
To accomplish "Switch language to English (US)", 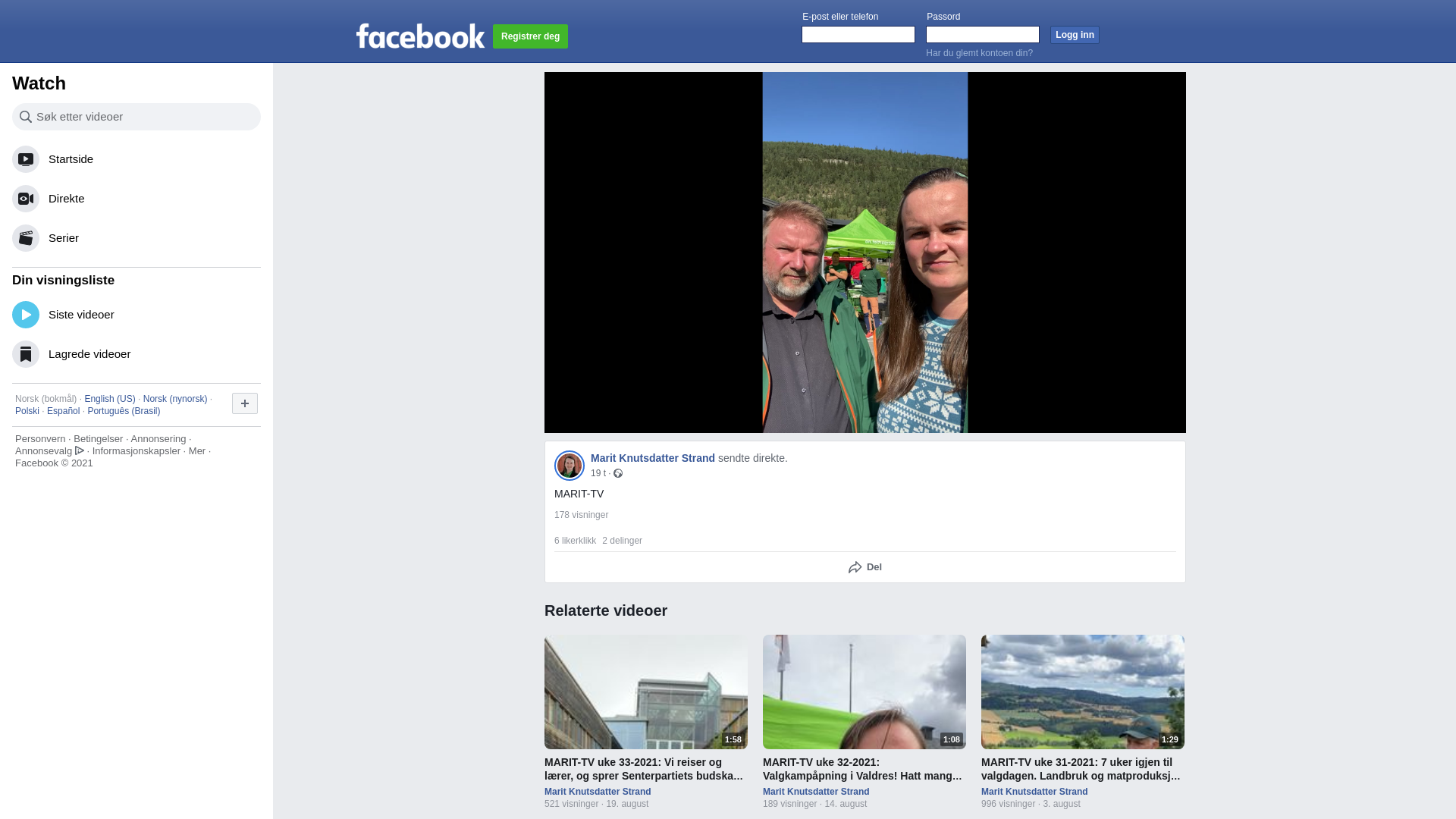I will click(110, 399).
